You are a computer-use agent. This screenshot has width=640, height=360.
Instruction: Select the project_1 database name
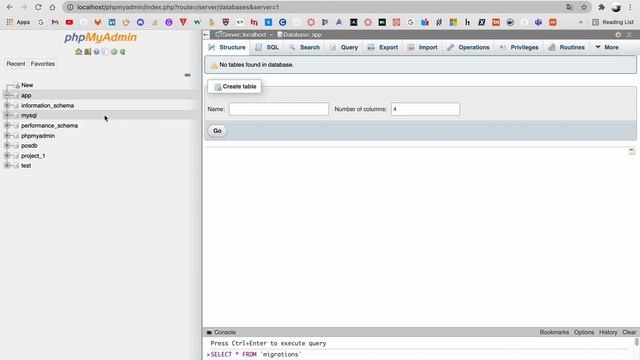click(x=33, y=156)
